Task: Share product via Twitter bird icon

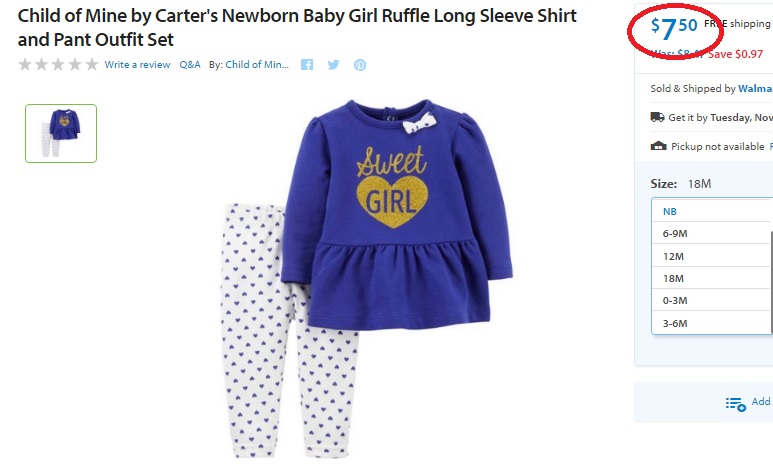Action: click(x=333, y=65)
